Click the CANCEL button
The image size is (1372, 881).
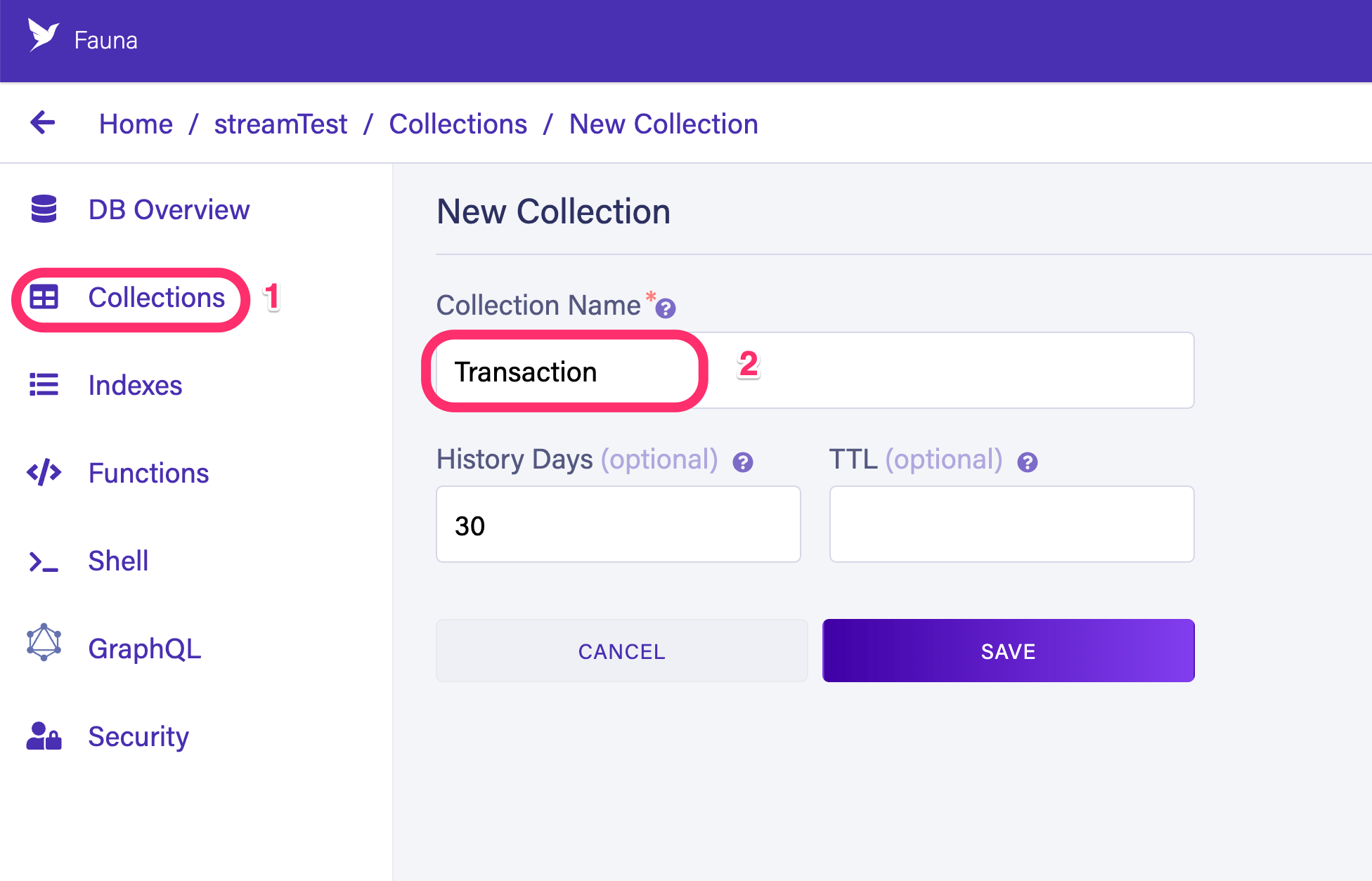pos(621,651)
